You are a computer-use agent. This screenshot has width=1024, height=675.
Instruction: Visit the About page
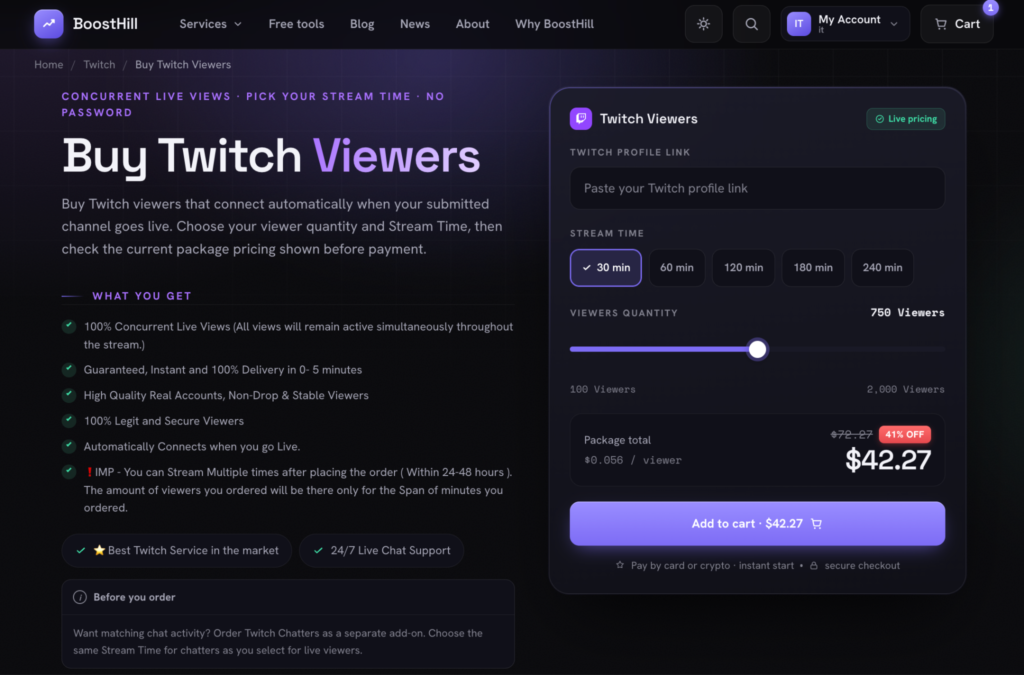472,24
